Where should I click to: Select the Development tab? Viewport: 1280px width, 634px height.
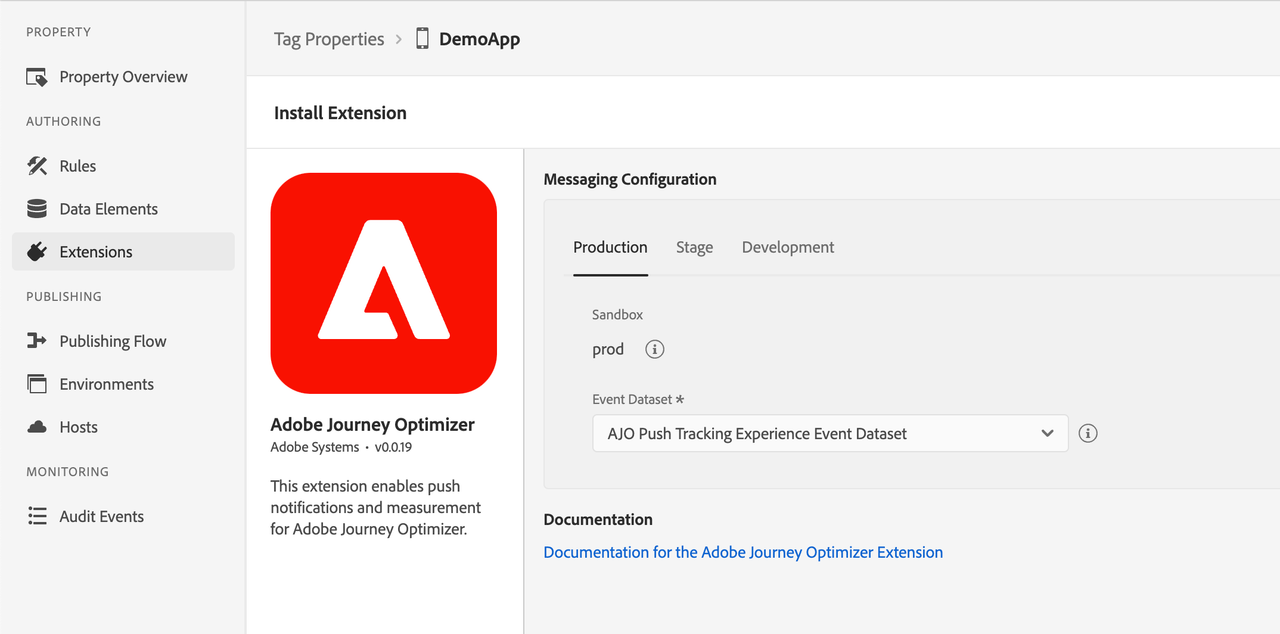(x=787, y=247)
